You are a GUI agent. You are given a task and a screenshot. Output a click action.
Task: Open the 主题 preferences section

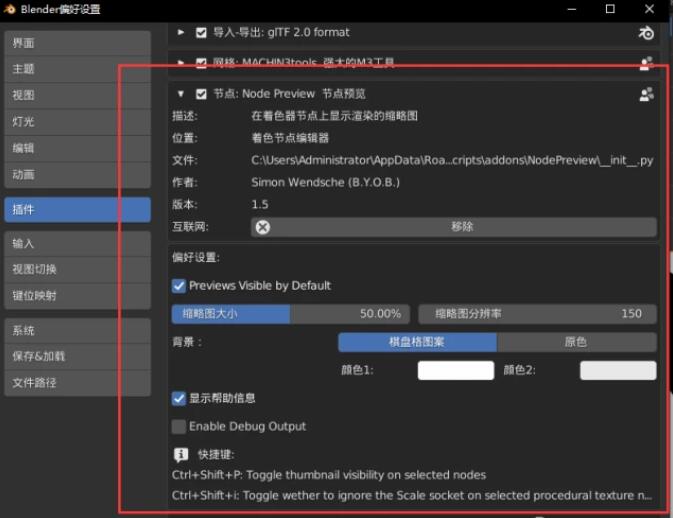tap(78, 69)
